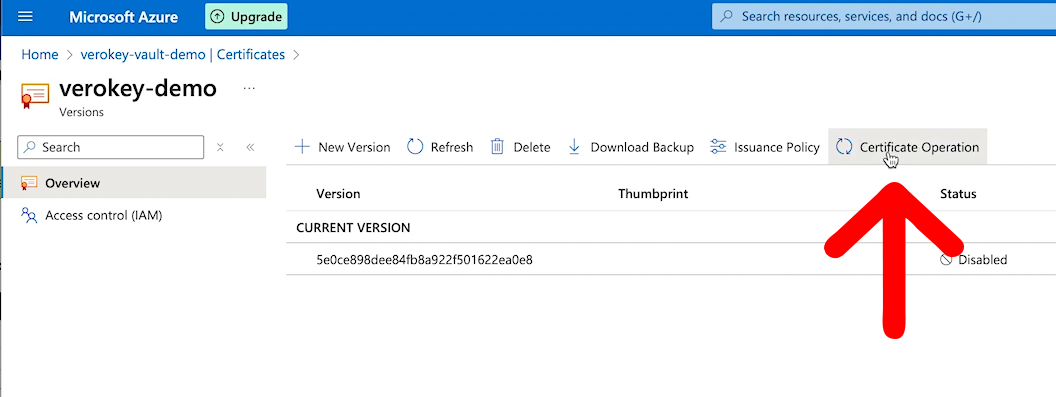
Task: Click the Disabled status icon
Action: coord(946,259)
